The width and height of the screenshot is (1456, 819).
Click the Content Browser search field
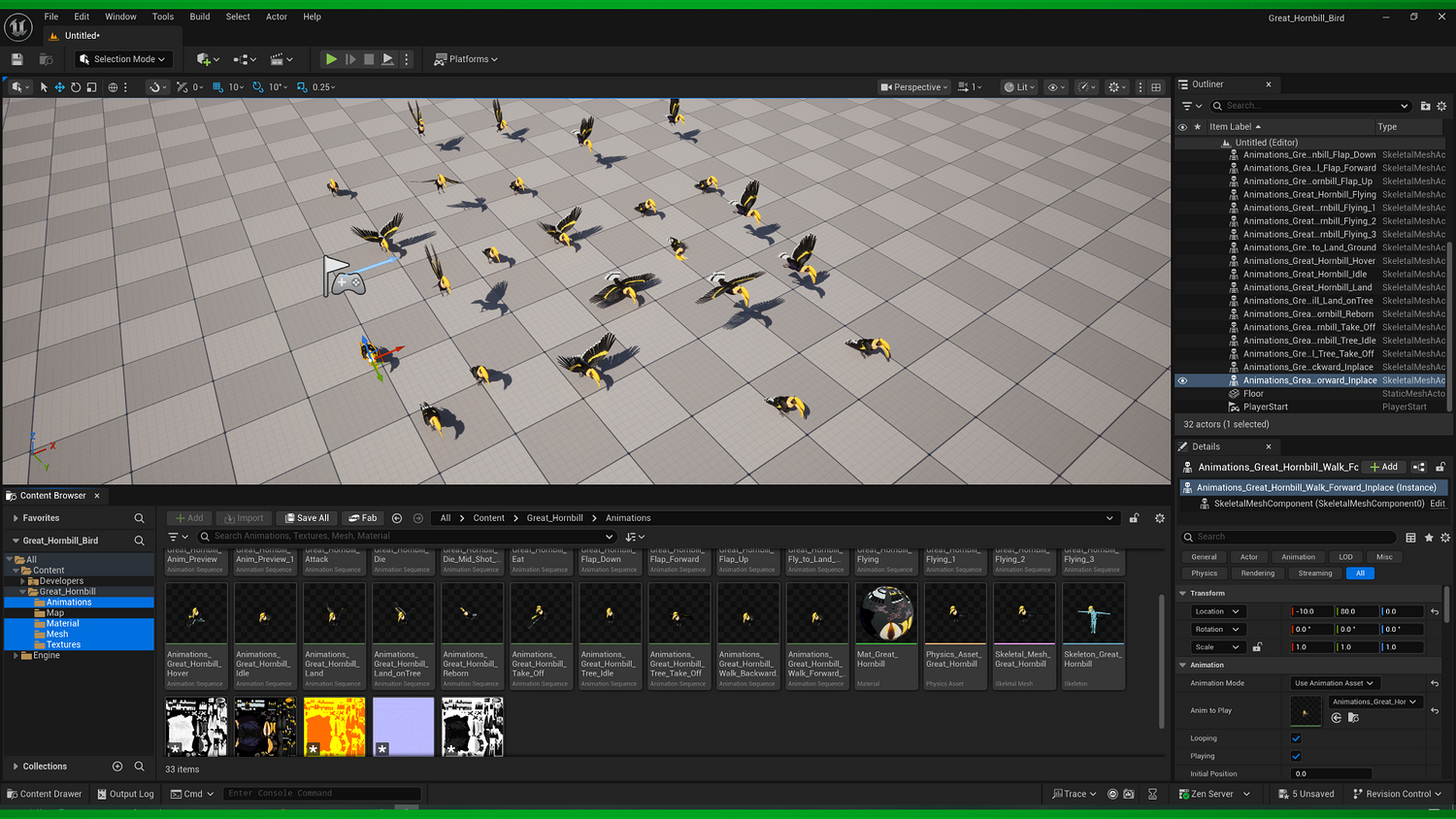tap(408, 537)
